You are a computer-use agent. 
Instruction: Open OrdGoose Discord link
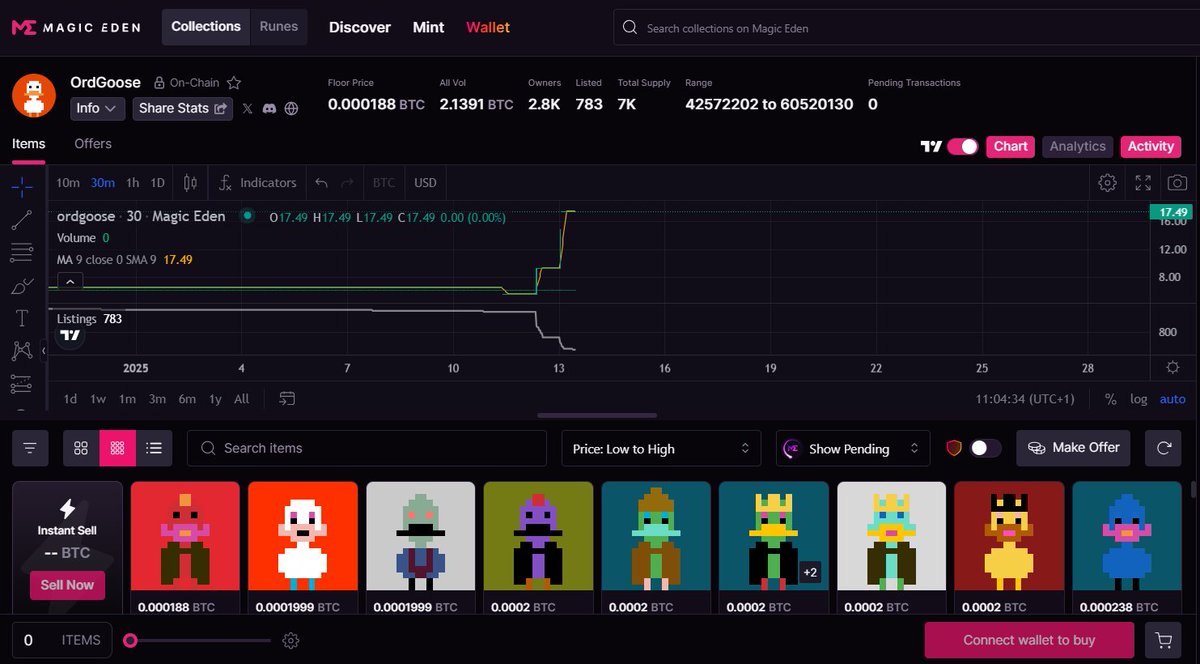tap(269, 108)
